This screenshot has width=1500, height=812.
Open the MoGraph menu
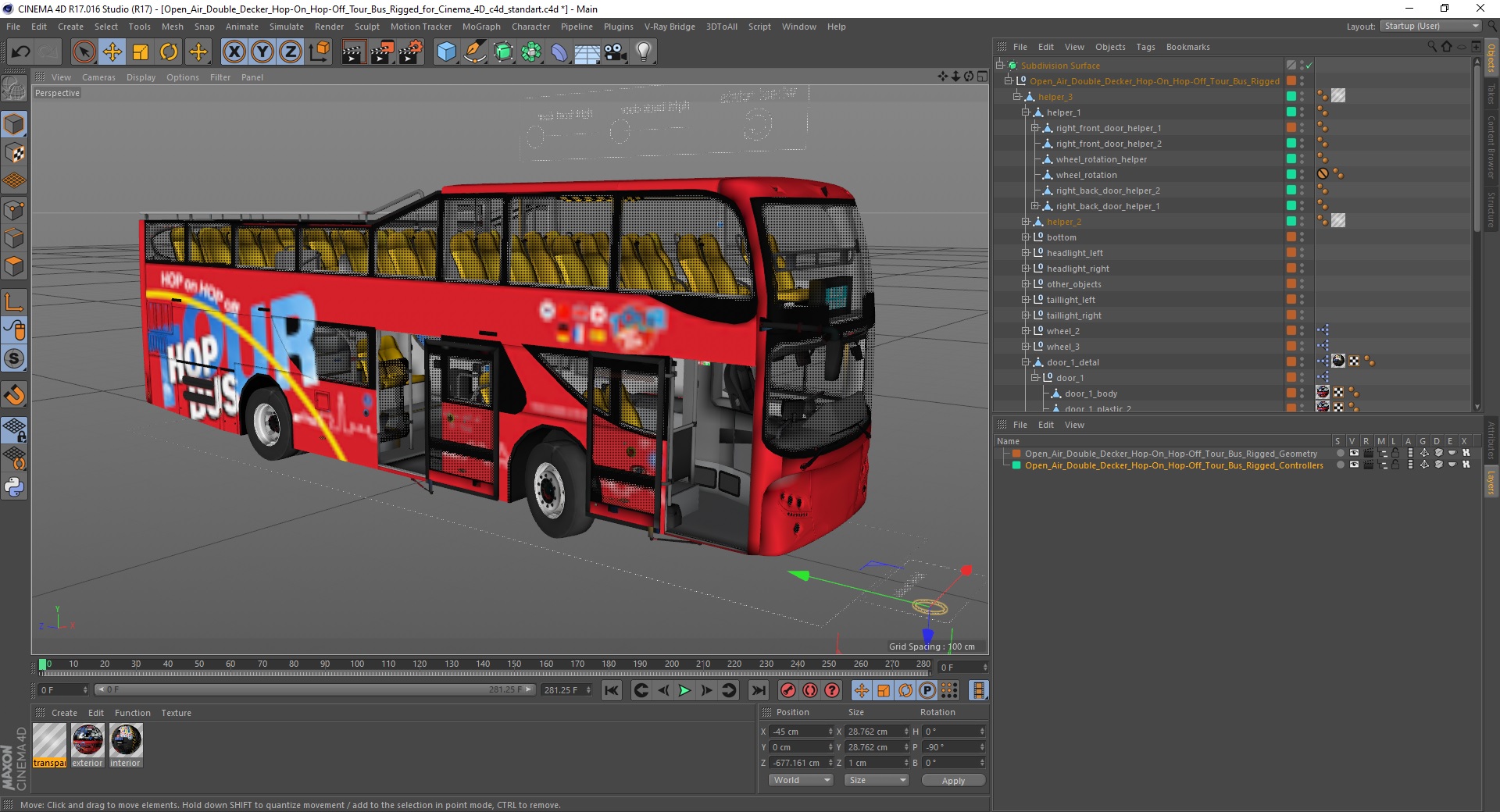click(x=481, y=27)
